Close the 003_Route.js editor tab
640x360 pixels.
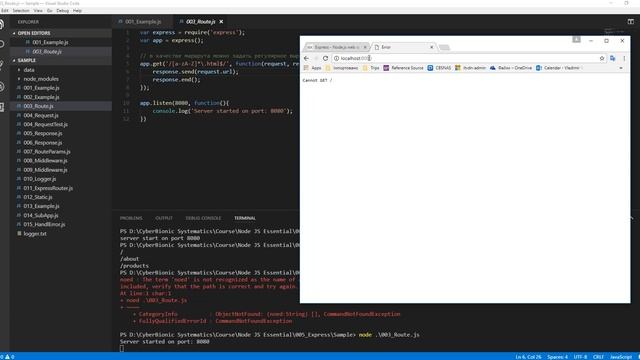221,22
